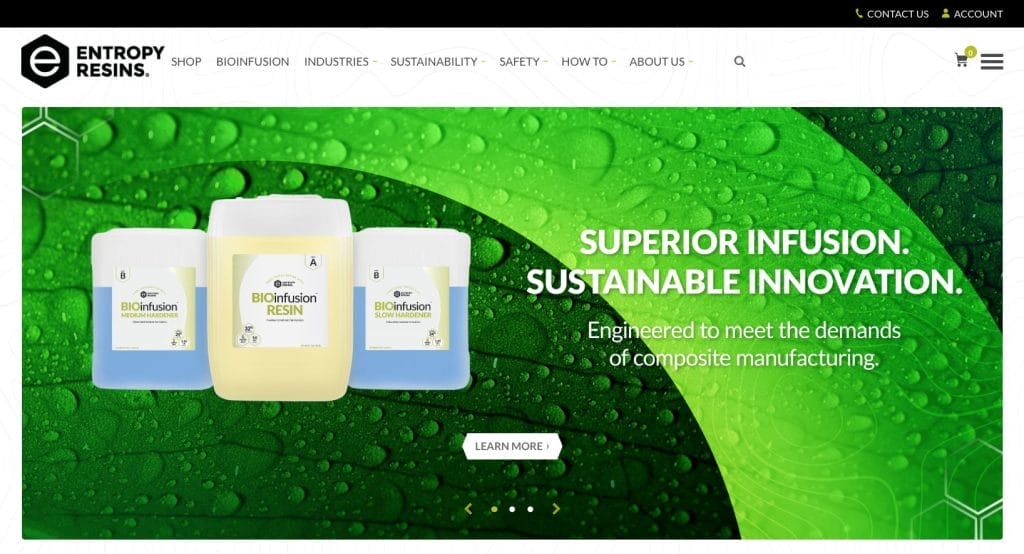The width and height of the screenshot is (1024, 554).
Task: Click the Learn More button
Action: coord(512,446)
